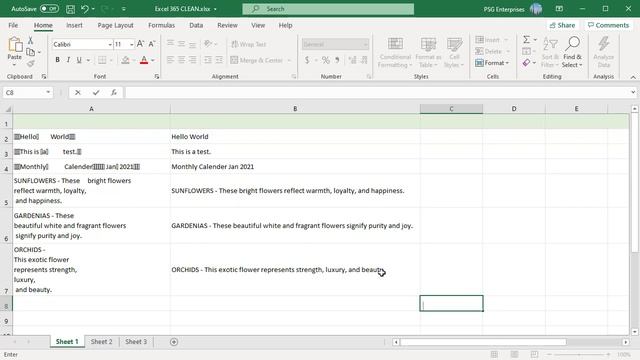Click the Save icon in title bar
Screen dimensions: 640x360
tap(70, 9)
